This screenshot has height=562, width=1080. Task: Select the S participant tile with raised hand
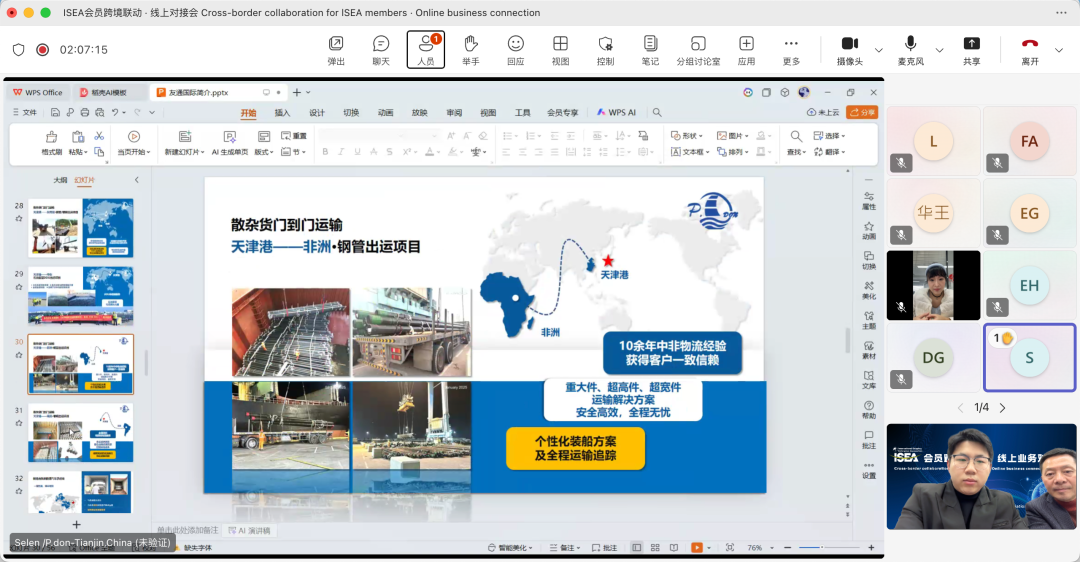pyautogui.click(x=1029, y=357)
